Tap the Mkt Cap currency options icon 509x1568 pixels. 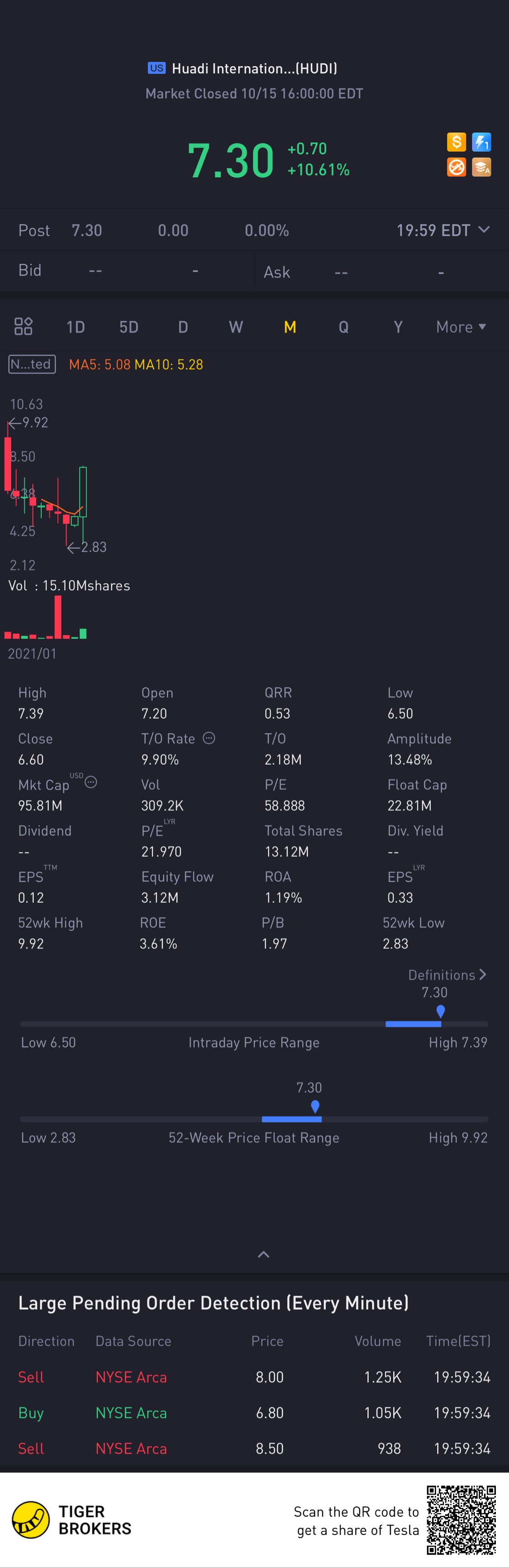click(x=90, y=782)
